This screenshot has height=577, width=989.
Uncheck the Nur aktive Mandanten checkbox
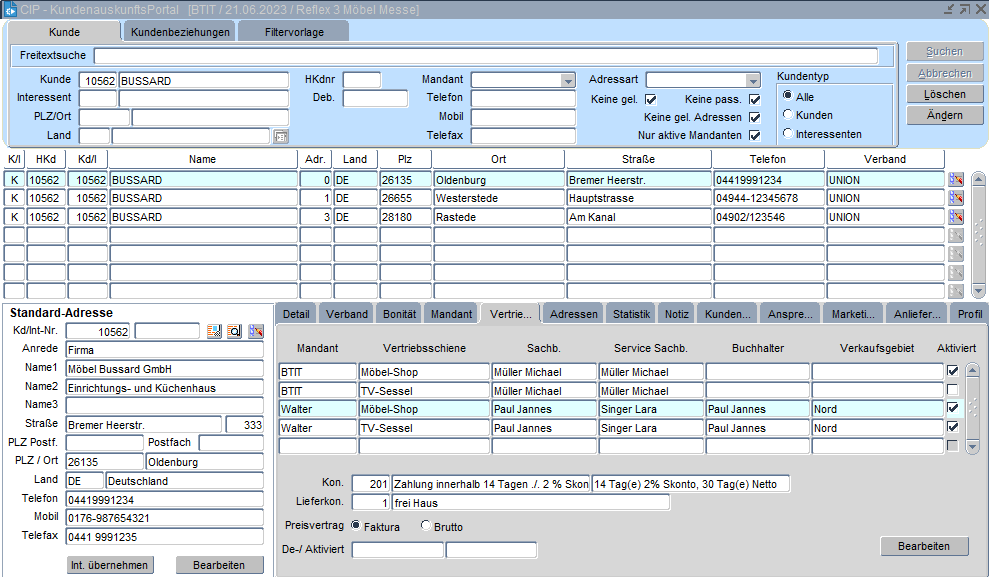(x=754, y=135)
